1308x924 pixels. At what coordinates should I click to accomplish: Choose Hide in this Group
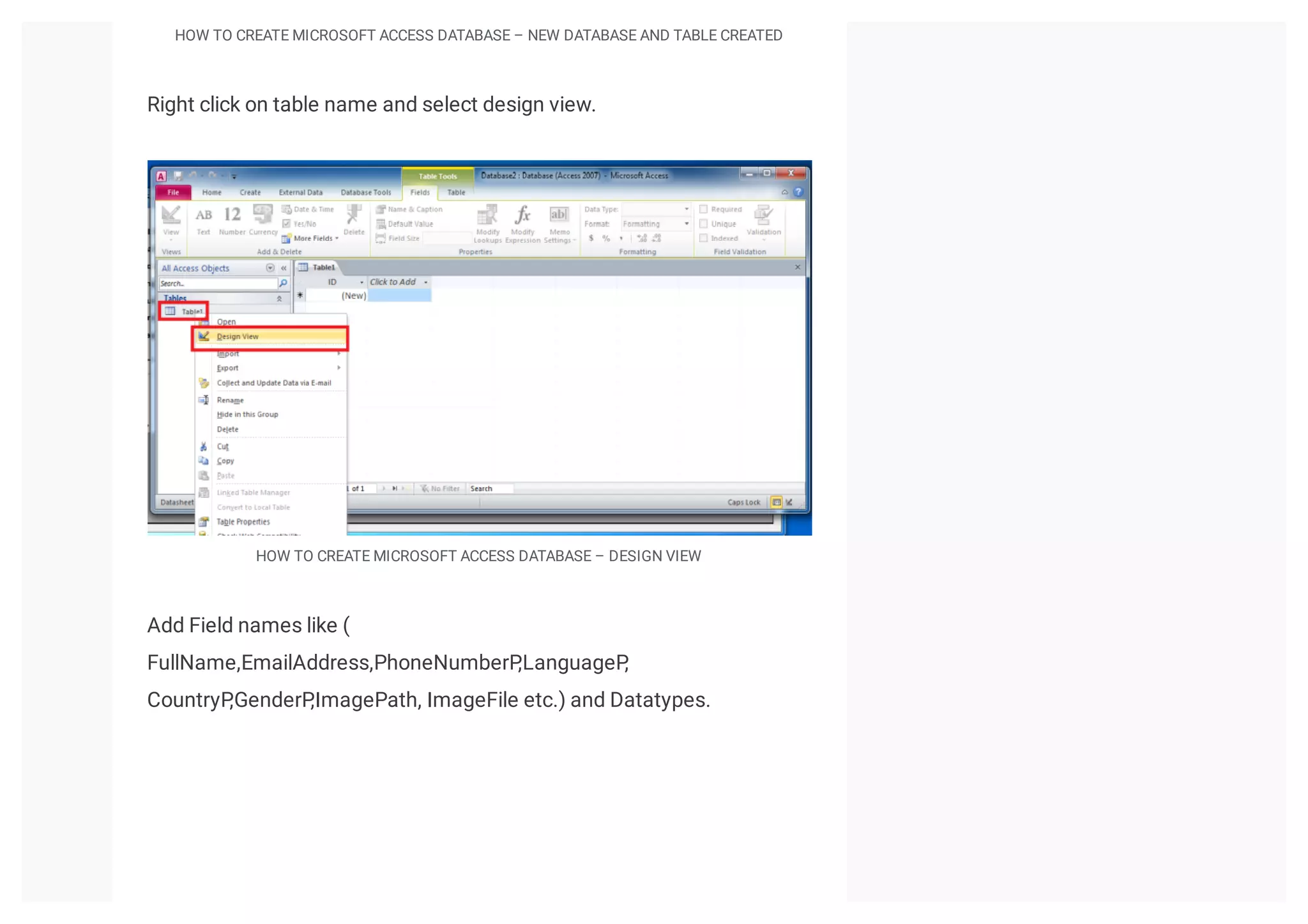coord(270,414)
